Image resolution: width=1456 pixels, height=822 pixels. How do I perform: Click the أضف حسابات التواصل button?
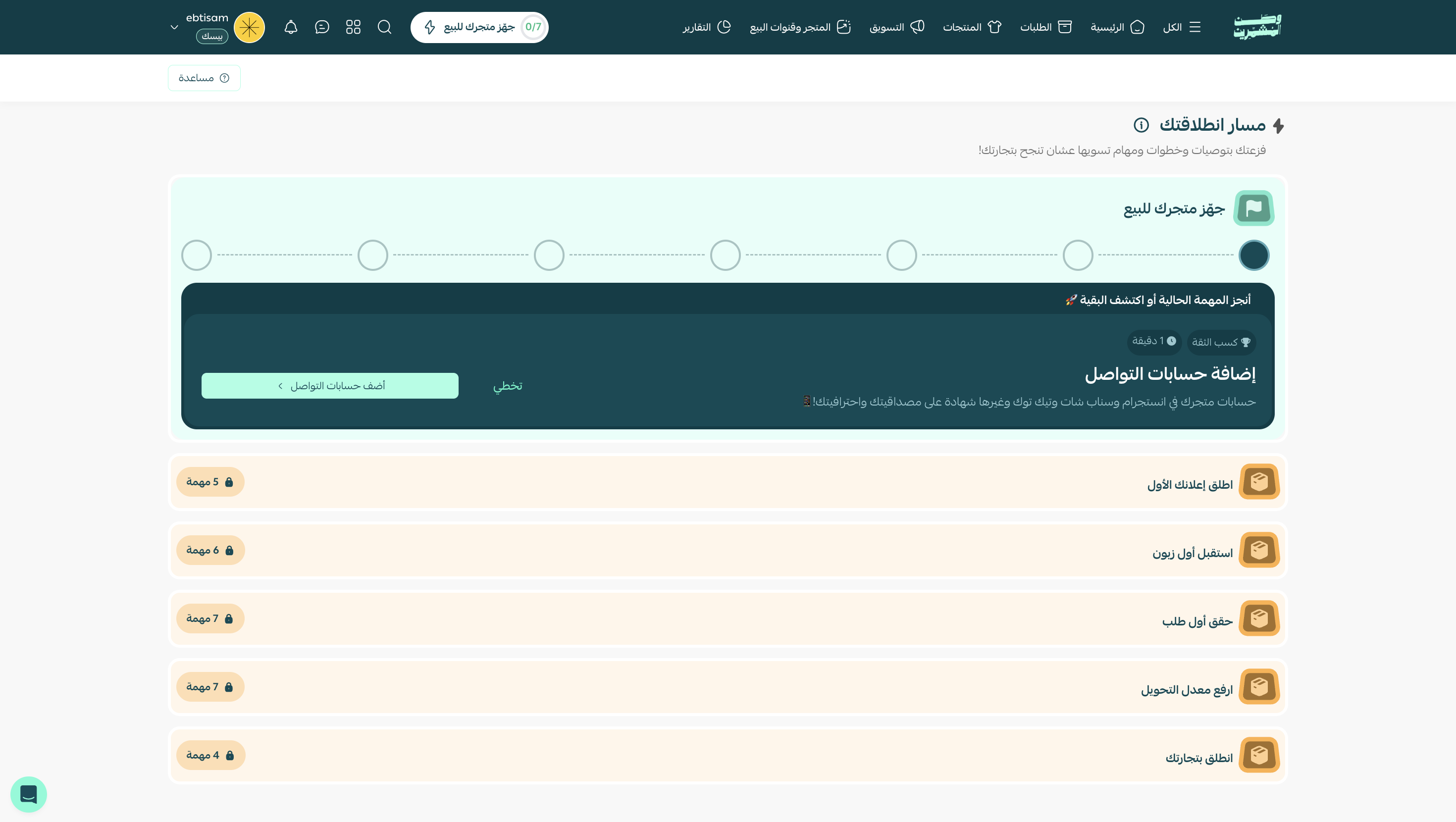(329, 386)
